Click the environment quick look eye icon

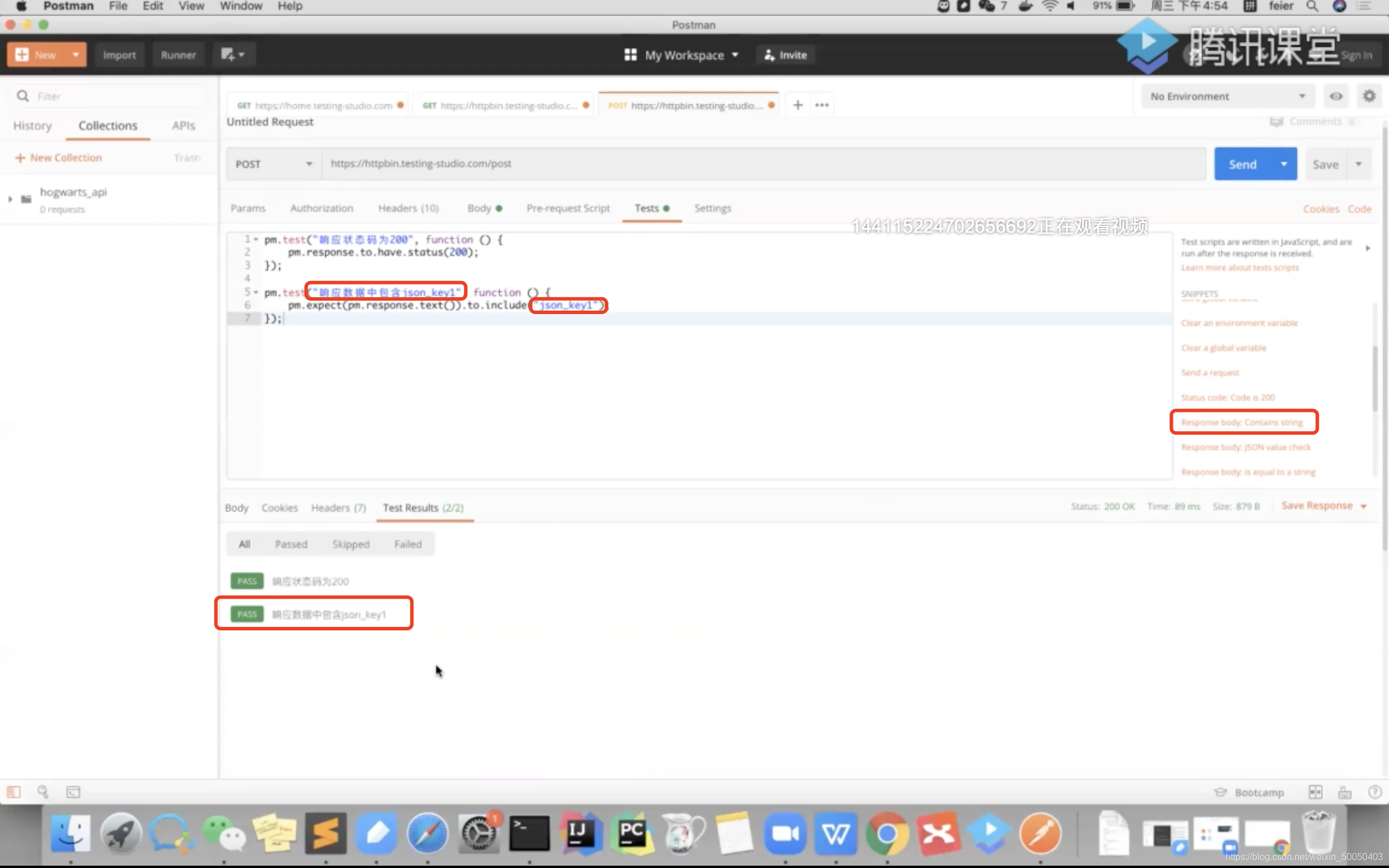coord(1336,96)
